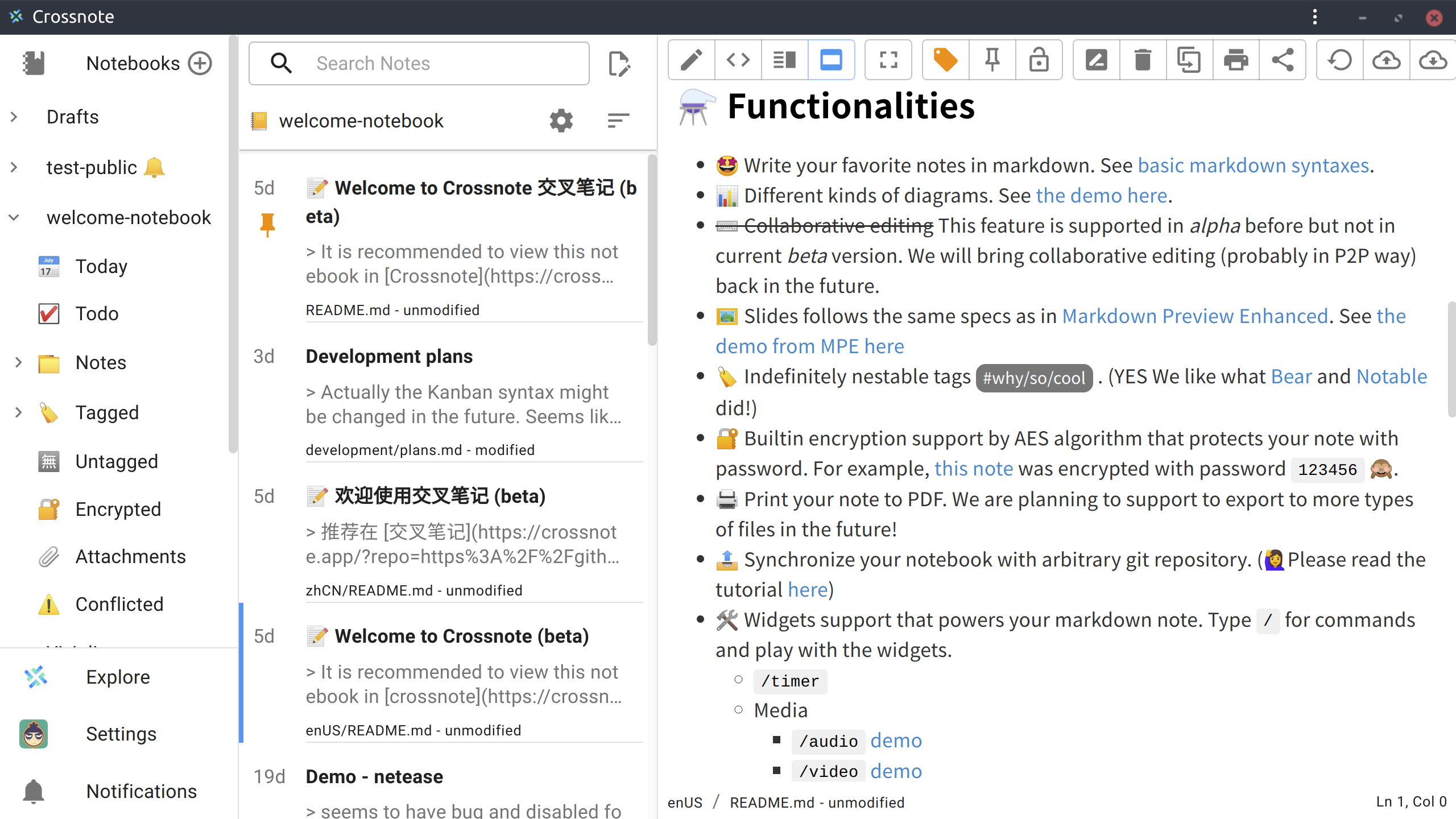The width and height of the screenshot is (1456, 819).
Task: Delete the current note
Action: 1143,60
